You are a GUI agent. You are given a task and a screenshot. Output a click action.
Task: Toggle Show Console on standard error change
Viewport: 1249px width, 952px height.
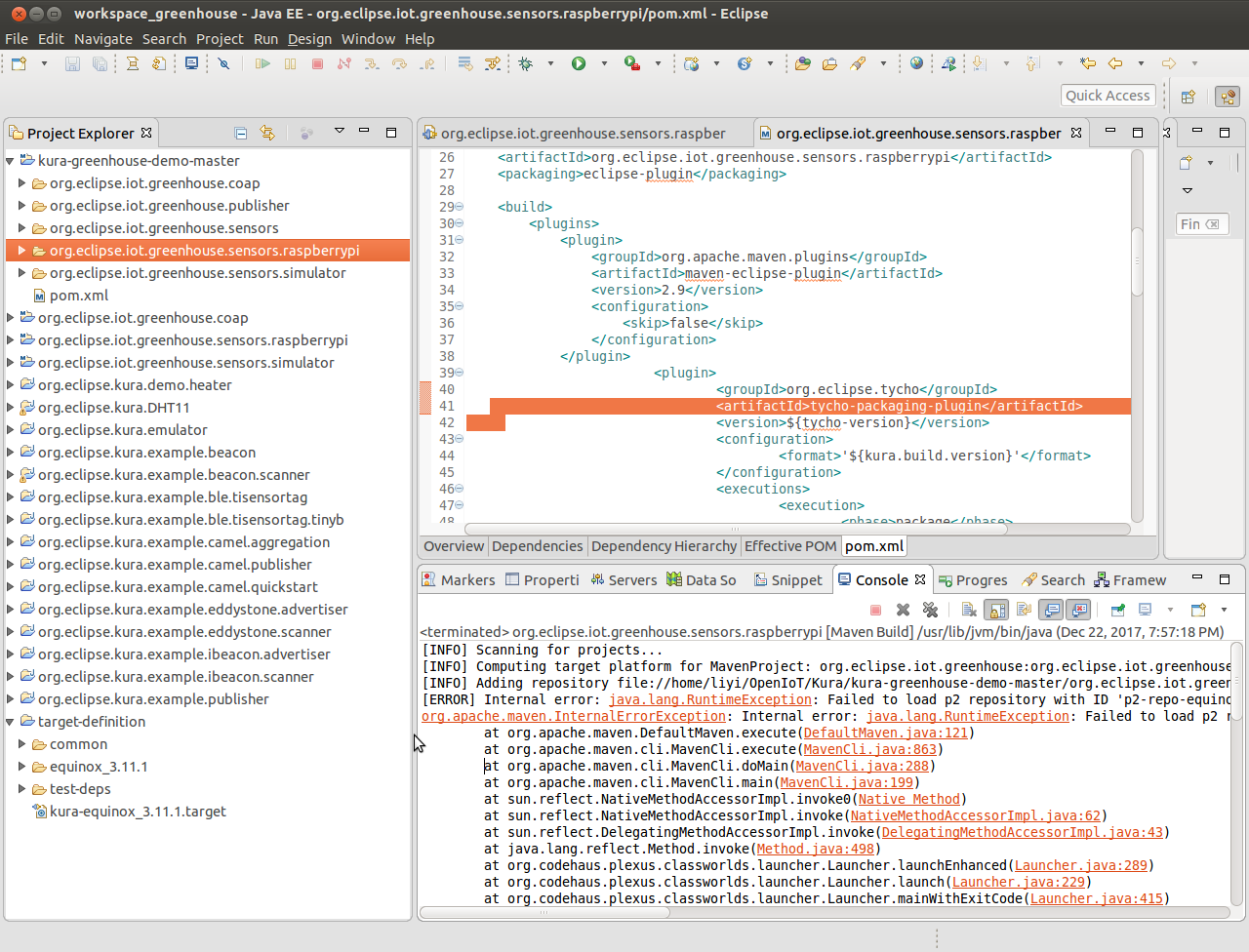point(1078,610)
